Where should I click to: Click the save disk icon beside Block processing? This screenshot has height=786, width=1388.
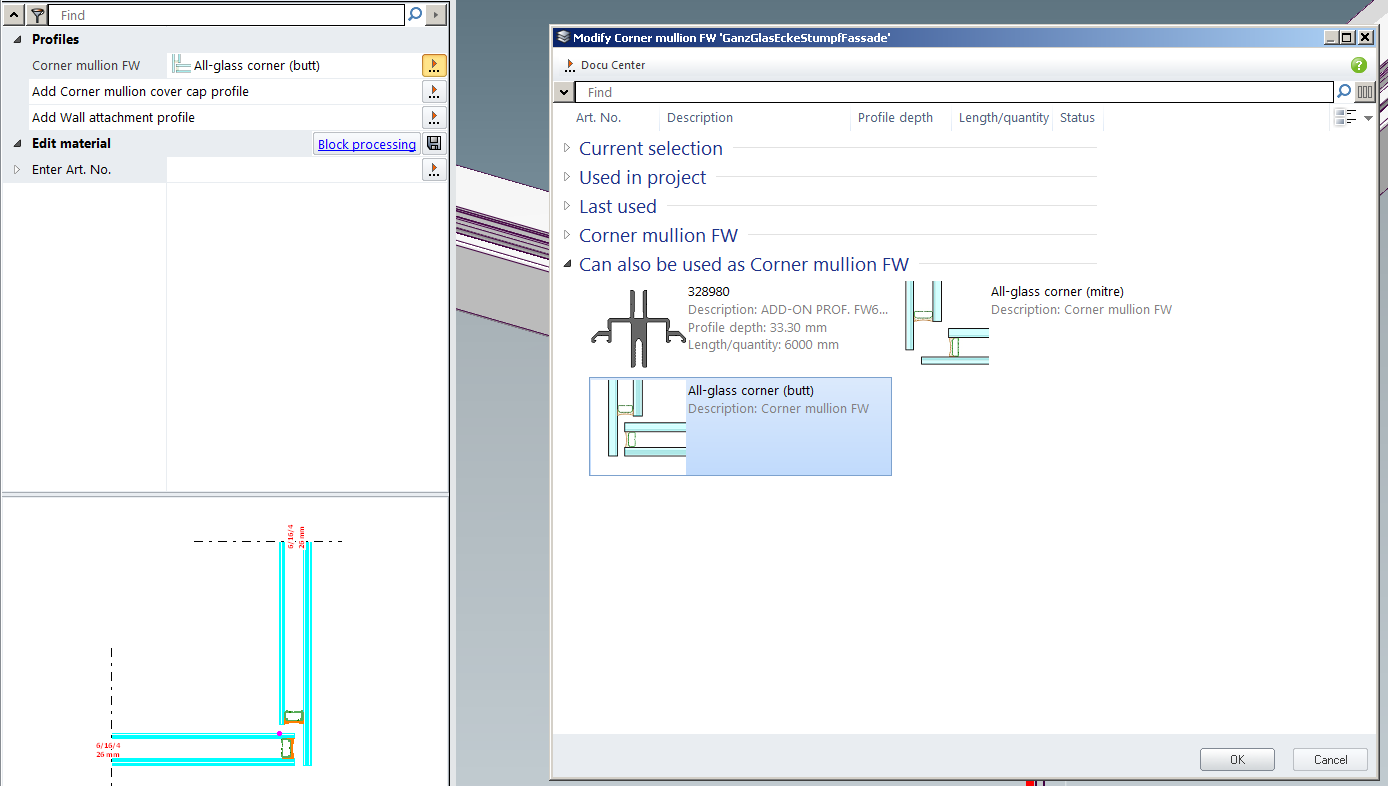tap(434, 144)
